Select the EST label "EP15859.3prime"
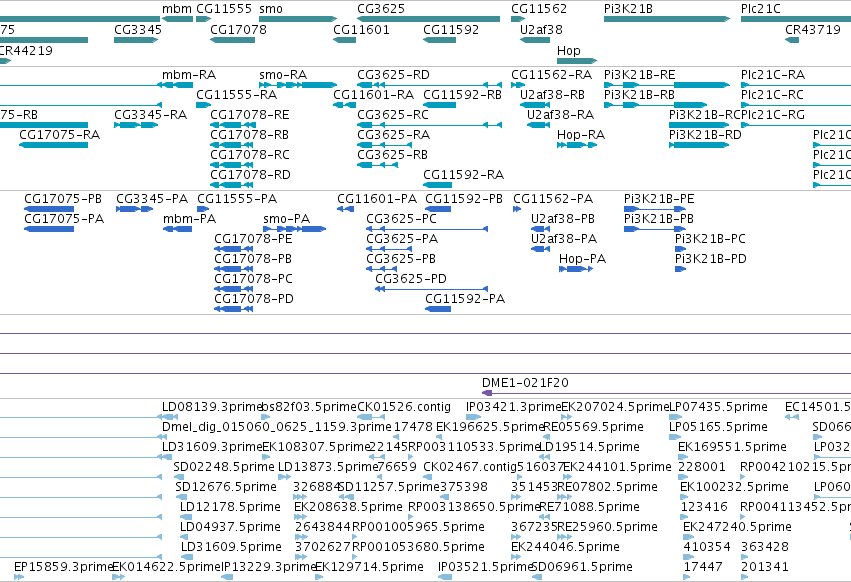The image size is (851, 582). pyautogui.click(x=63, y=567)
